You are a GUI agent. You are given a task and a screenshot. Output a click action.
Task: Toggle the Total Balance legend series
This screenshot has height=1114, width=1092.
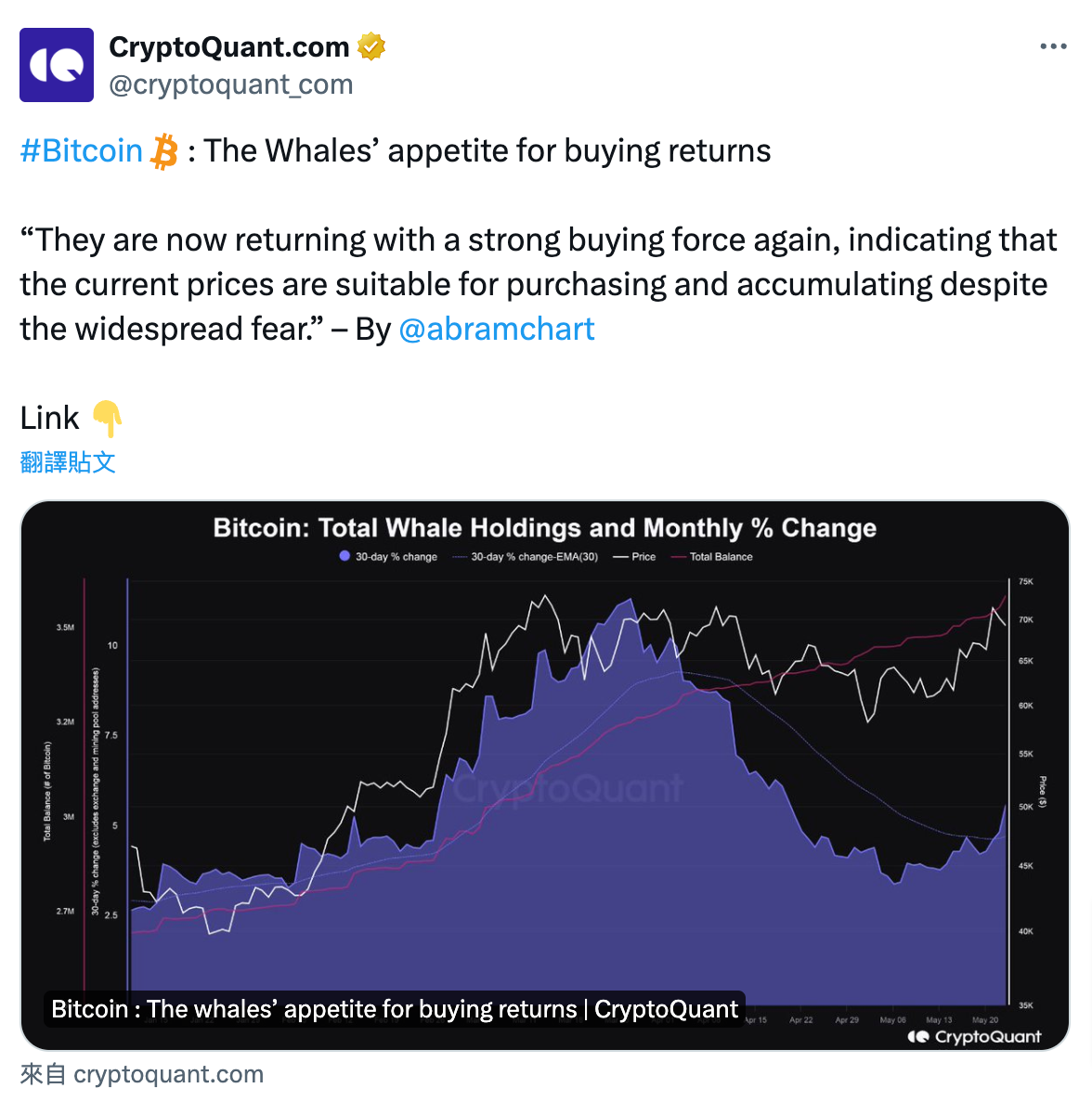(712, 557)
